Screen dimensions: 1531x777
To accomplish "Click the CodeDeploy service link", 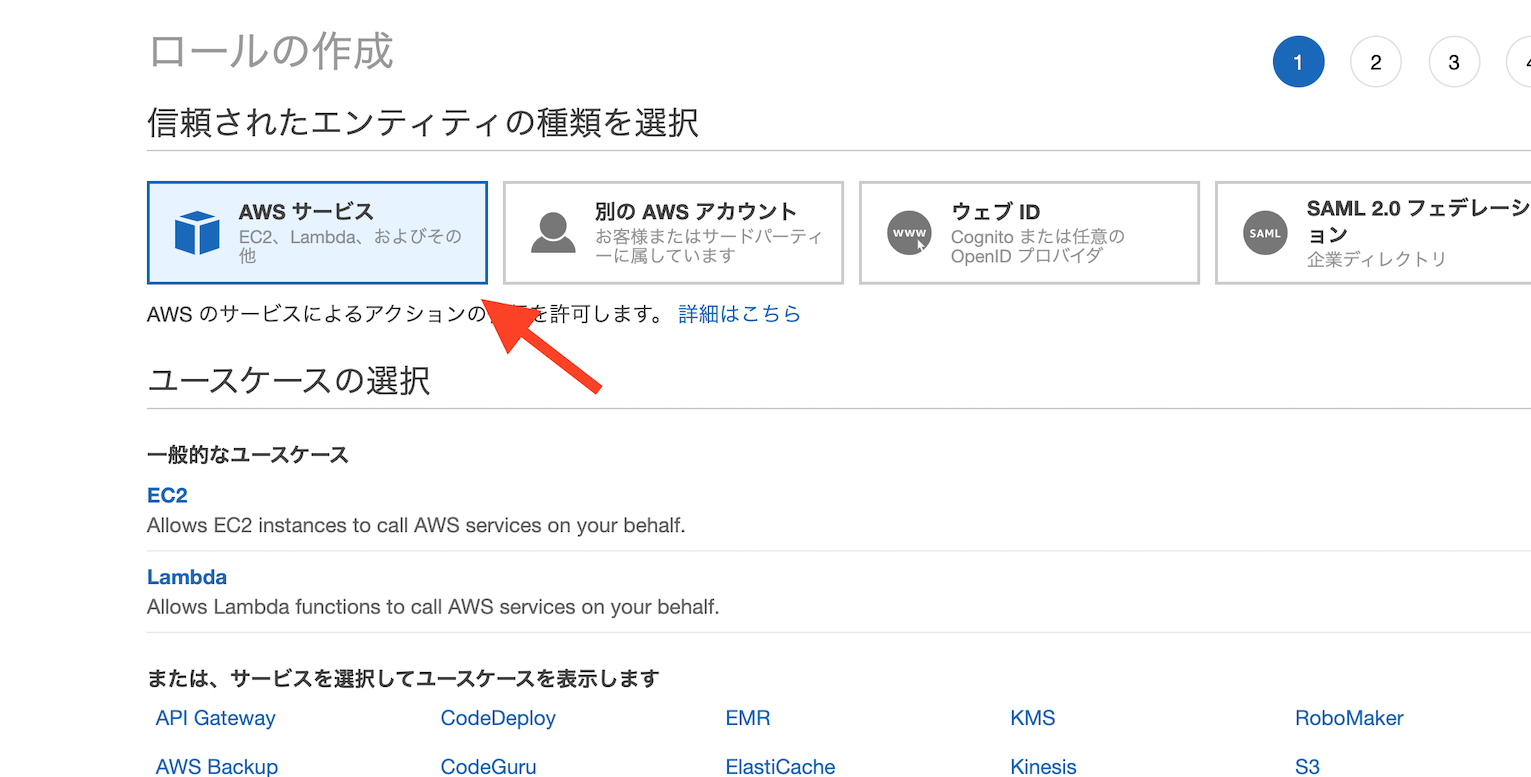I will [498, 718].
